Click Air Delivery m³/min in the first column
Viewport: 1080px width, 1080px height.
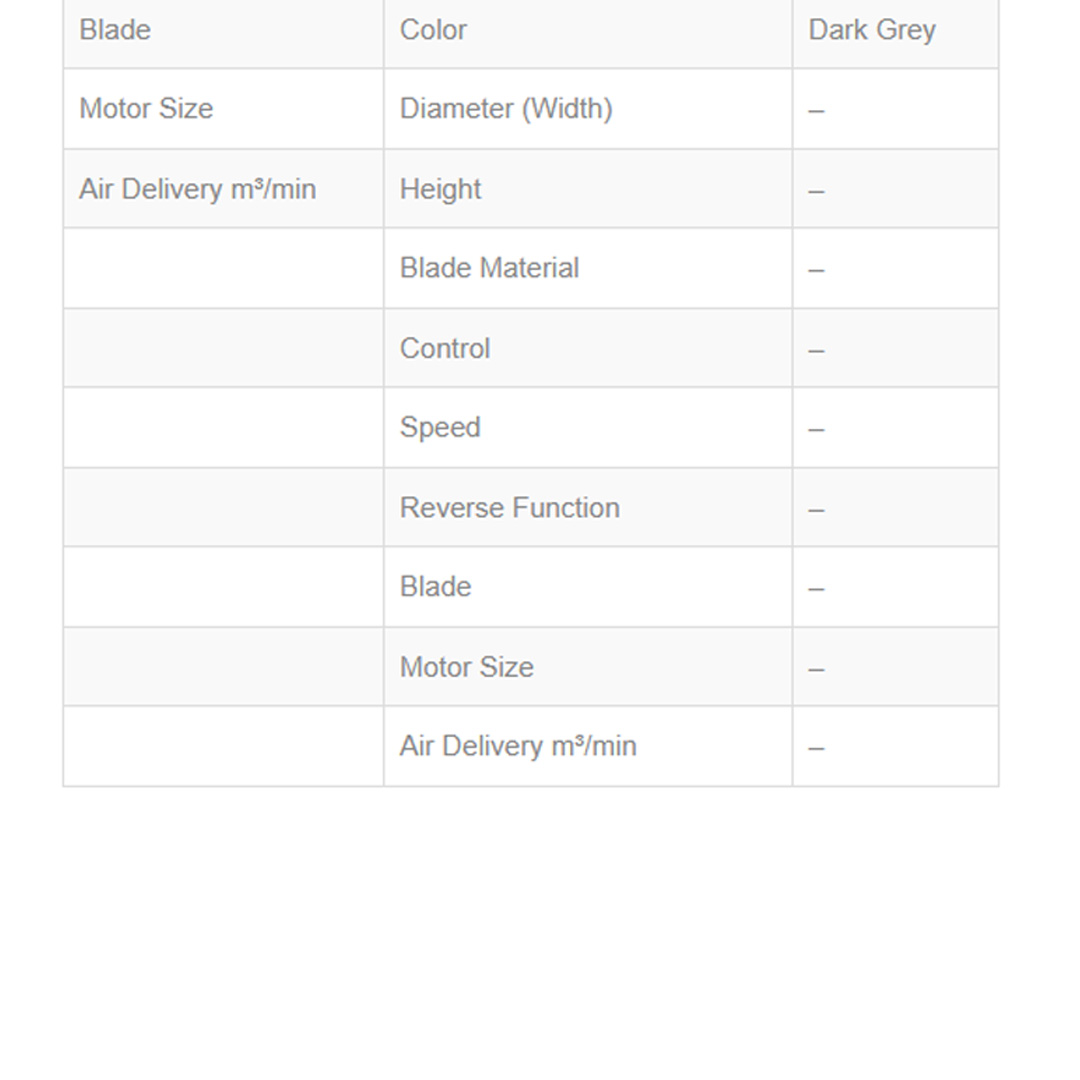tap(197, 189)
